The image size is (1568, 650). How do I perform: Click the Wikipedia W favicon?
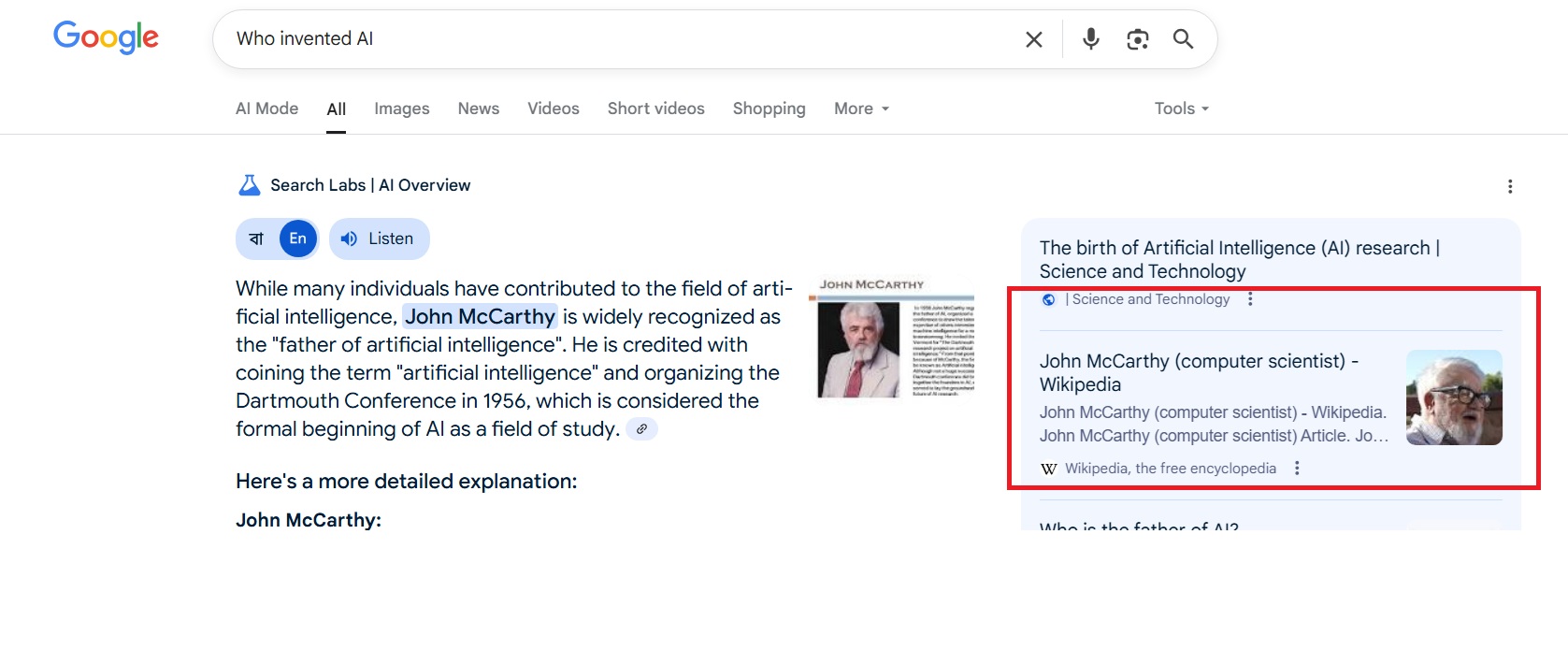pos(1049,469)
